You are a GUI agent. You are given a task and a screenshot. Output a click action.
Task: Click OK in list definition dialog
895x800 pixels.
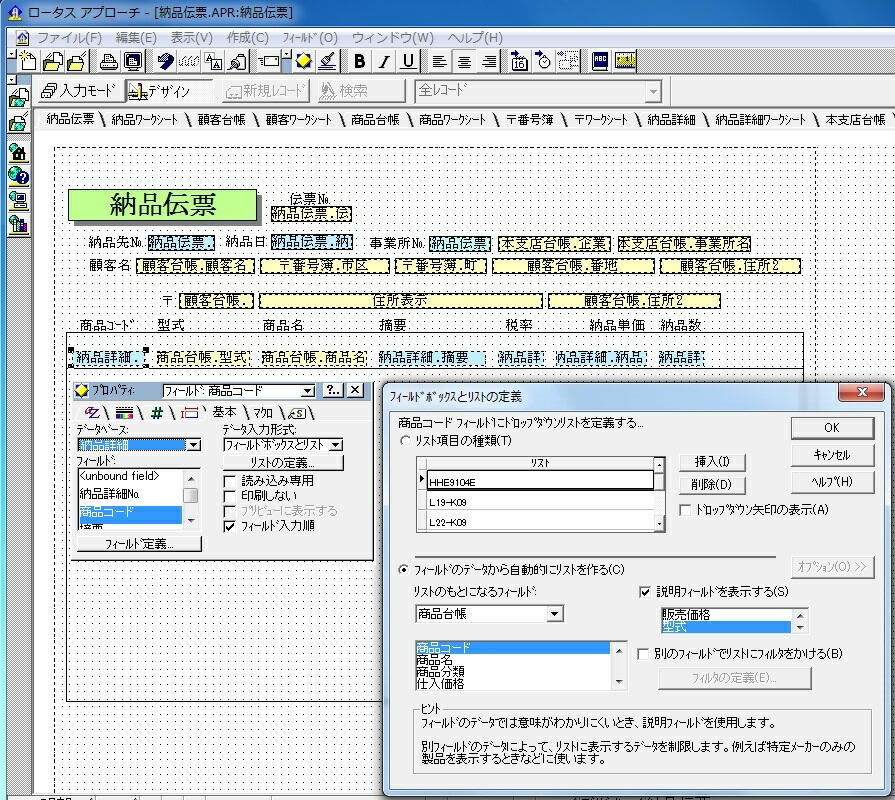click(x=832, y=428)
